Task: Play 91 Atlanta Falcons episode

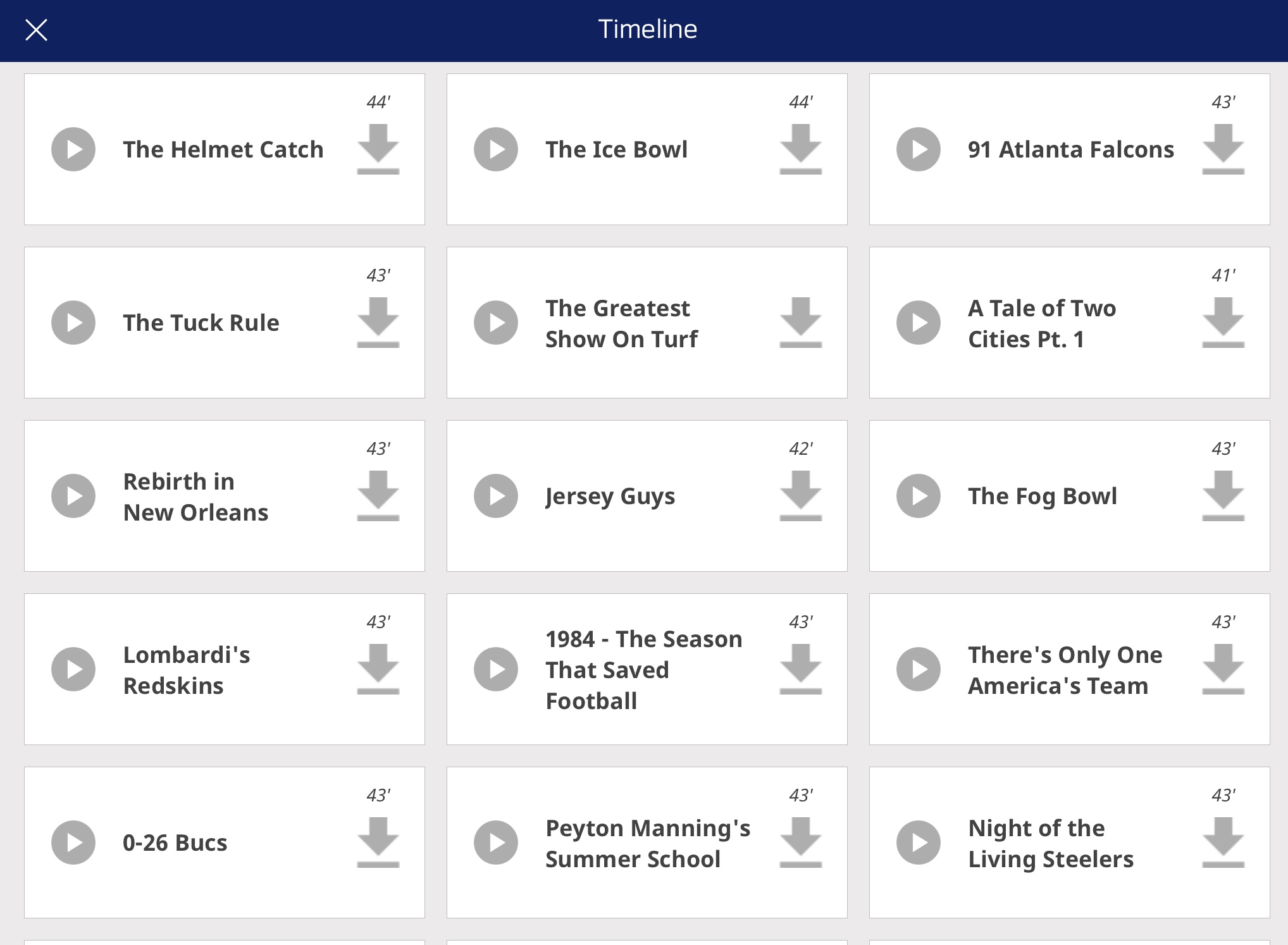Action: 919,149
